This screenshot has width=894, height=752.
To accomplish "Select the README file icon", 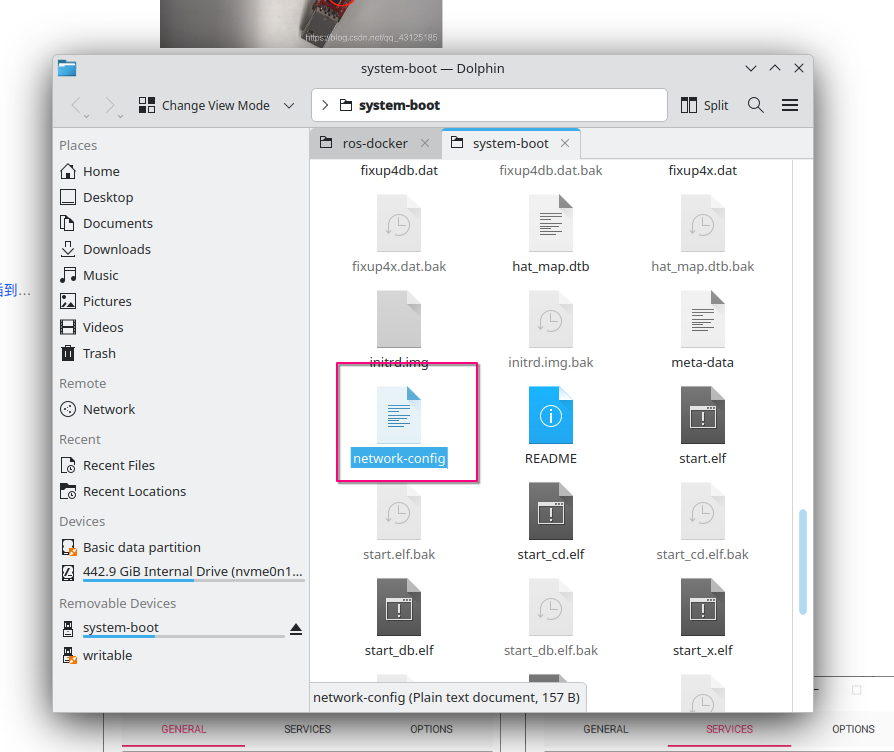I will pyautogui.click(x=551, y=415).
